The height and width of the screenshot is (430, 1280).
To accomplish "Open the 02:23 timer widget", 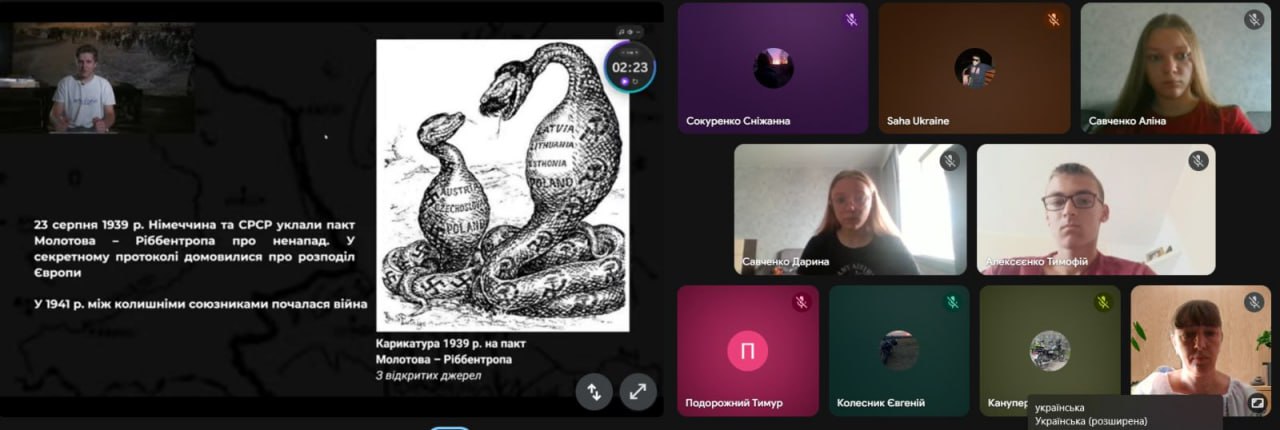I will tap(630, 68).
